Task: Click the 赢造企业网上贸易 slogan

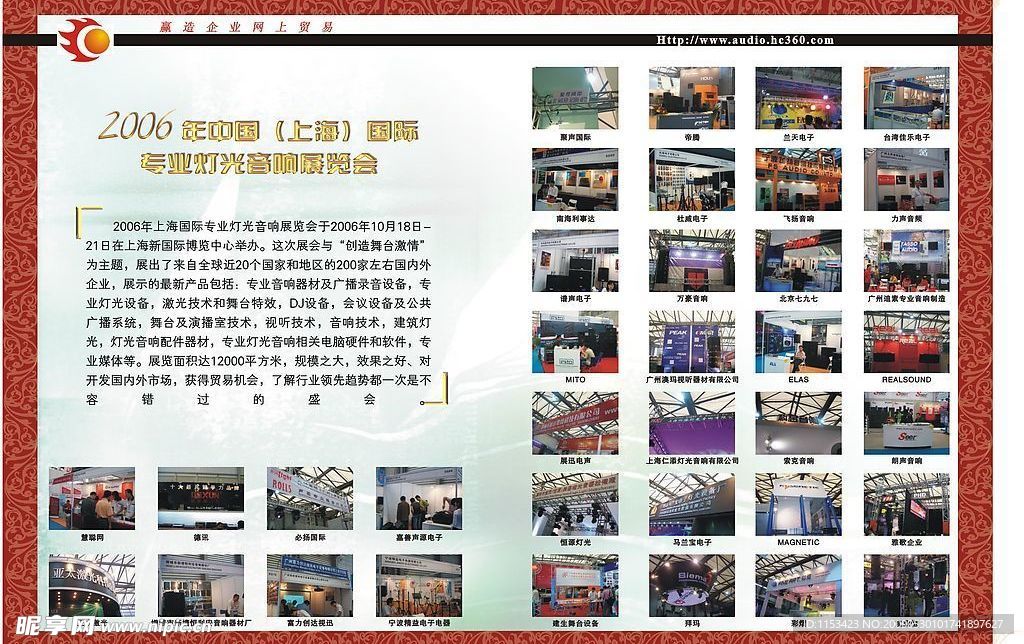Action: pyautogui.click(x=247, y=27)
